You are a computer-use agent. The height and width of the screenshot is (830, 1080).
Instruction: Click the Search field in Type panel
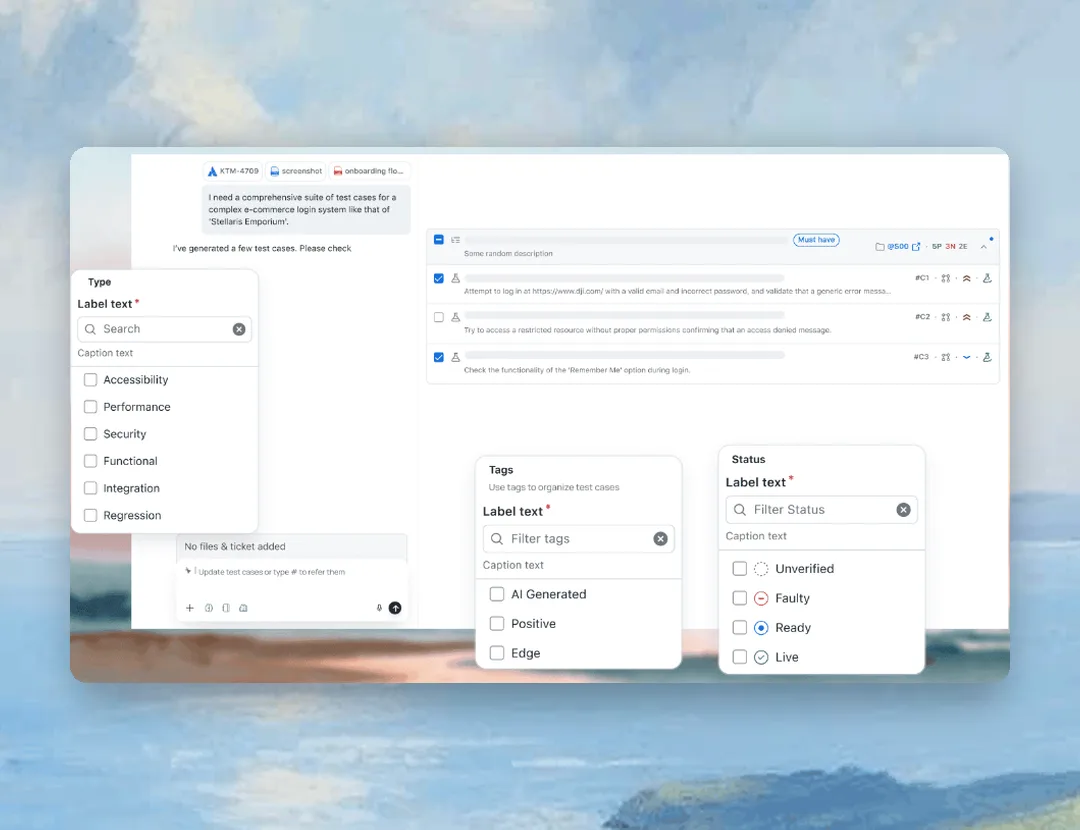165,329
